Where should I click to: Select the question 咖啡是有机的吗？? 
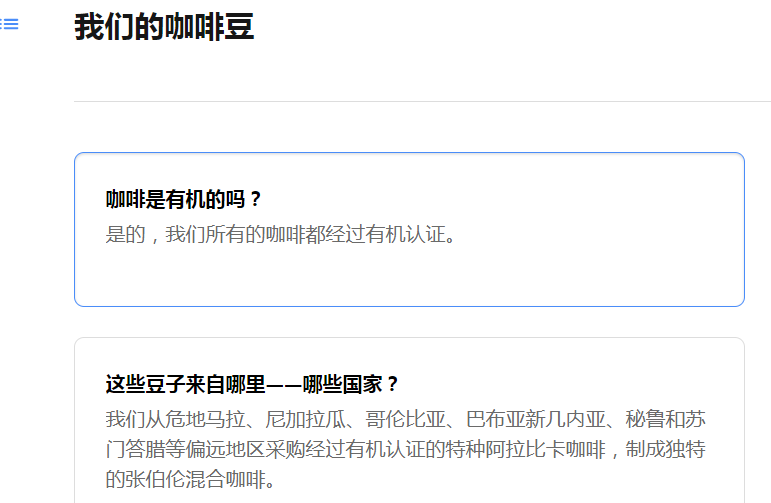184,199
